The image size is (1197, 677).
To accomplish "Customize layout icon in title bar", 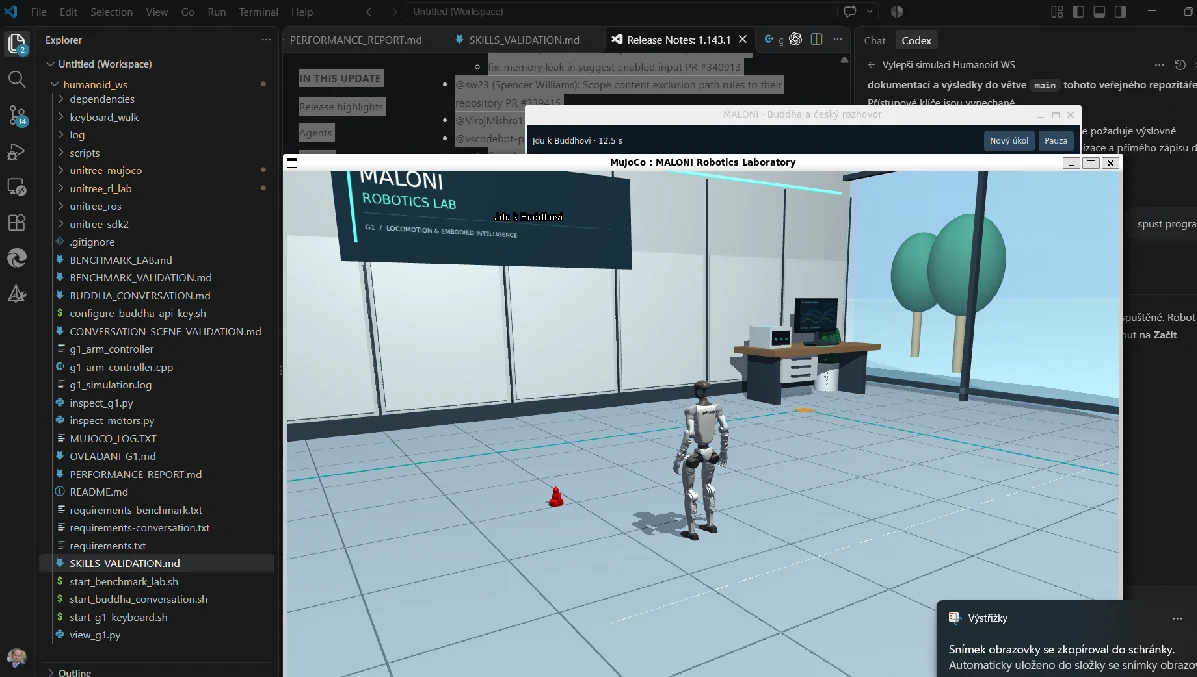I will pos(1057,11).
